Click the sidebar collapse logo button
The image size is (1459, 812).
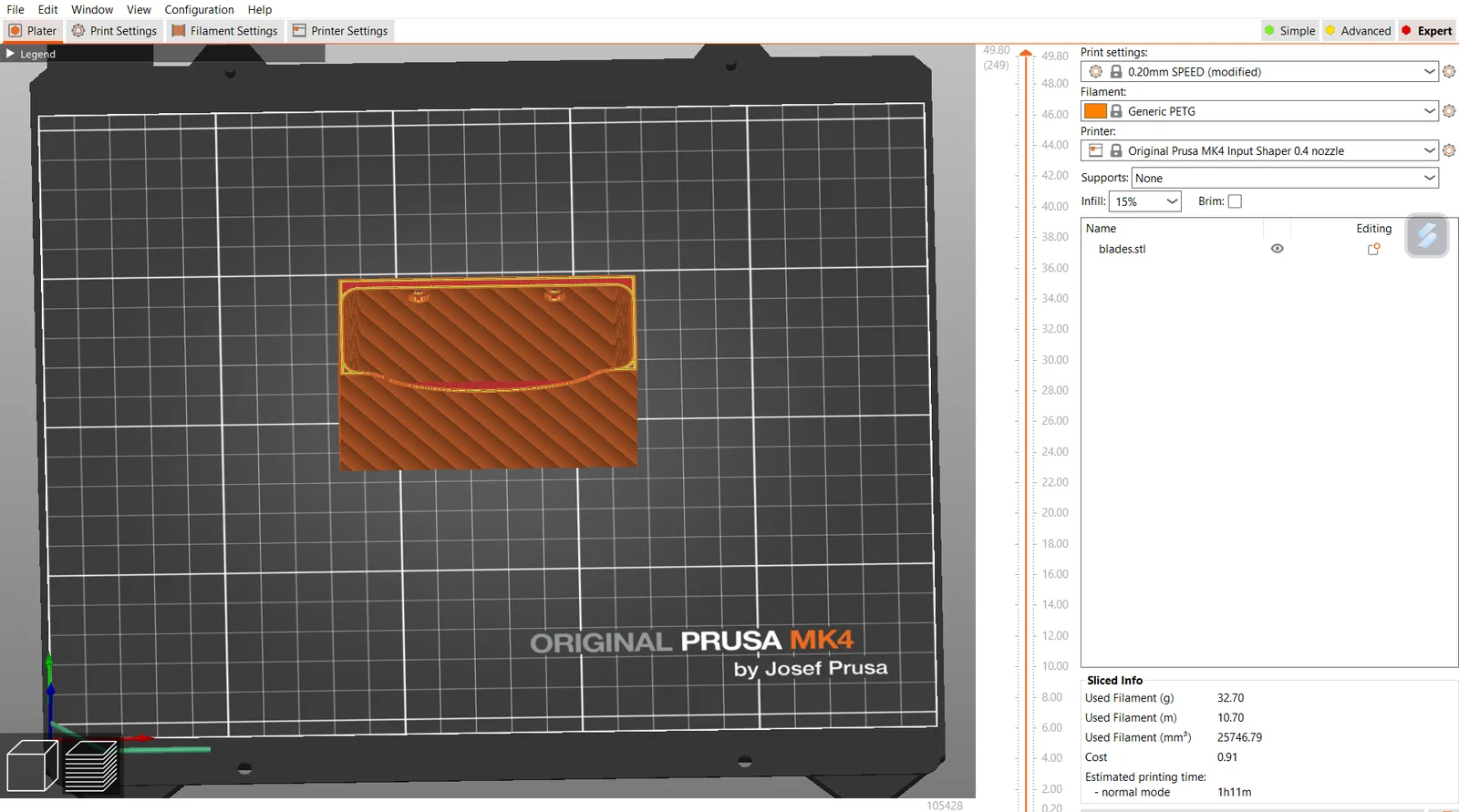pyautogui.click(x=1427, y=236)
